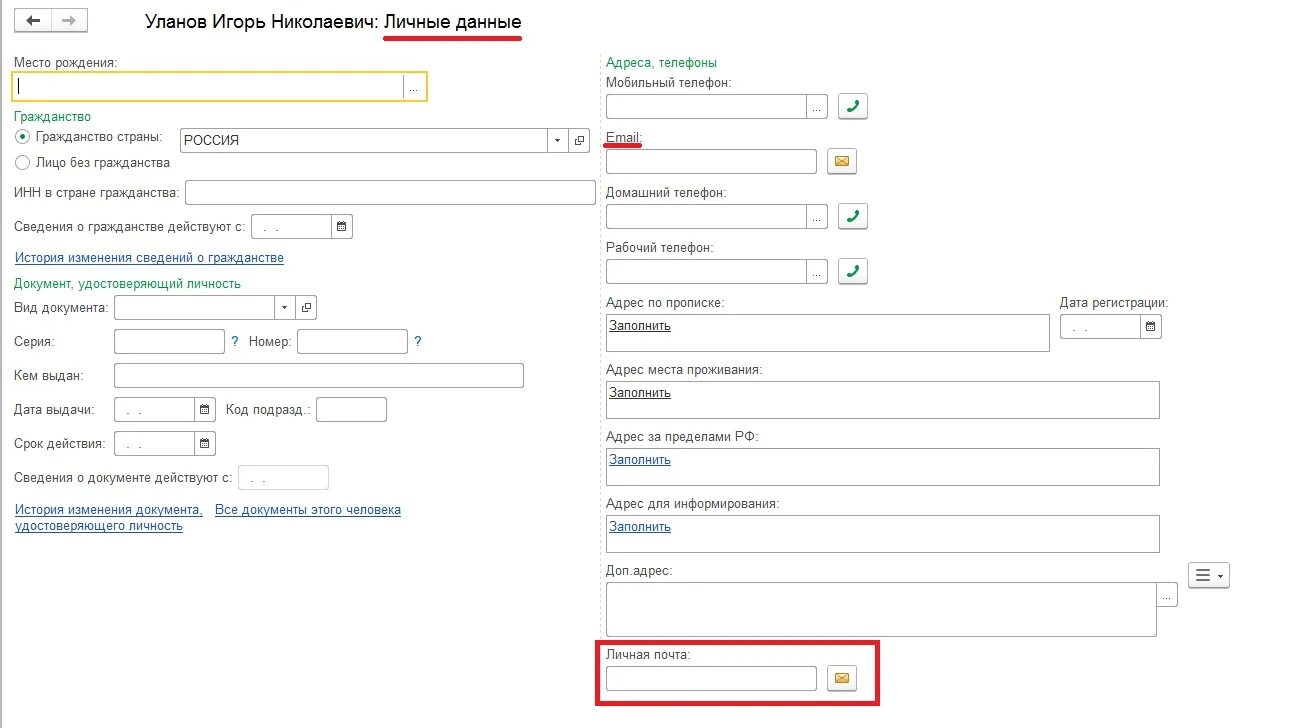Click into the ИНН в стране гражданства field
The height and width of the screenshot is (728, 1303).
[x=390, y=192]
